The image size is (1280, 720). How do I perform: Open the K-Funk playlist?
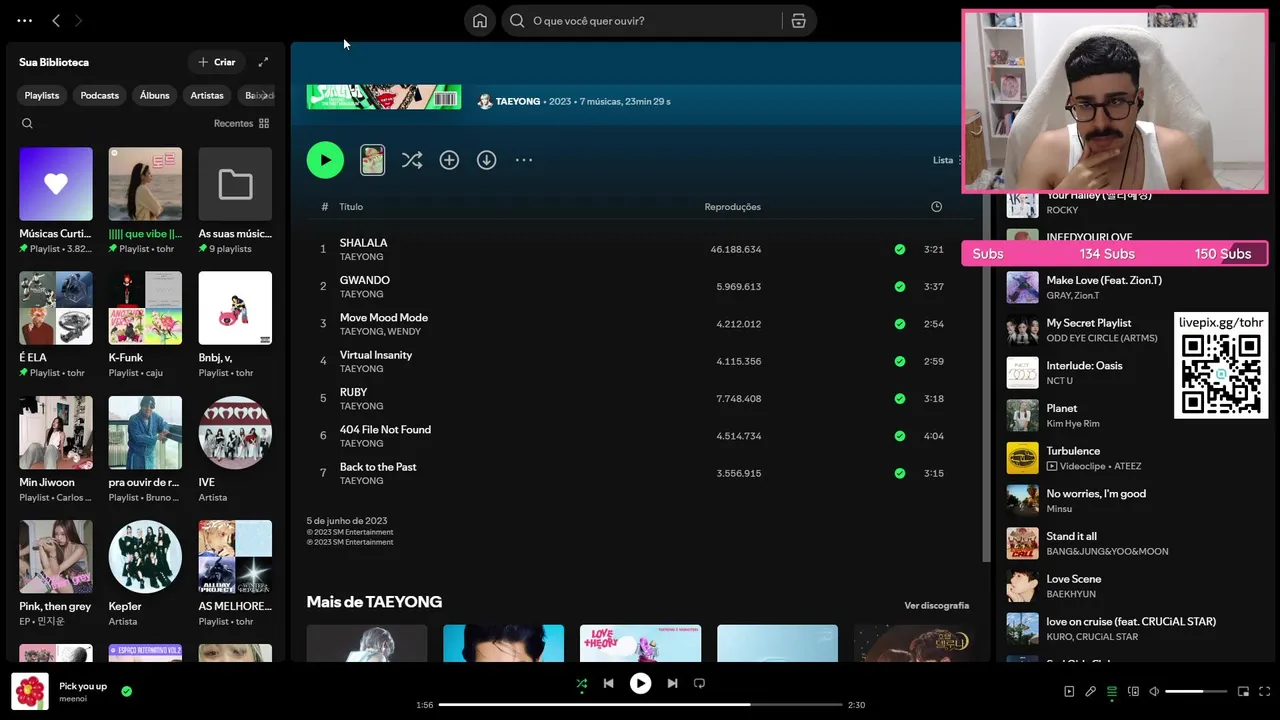(x=145, y=325)
